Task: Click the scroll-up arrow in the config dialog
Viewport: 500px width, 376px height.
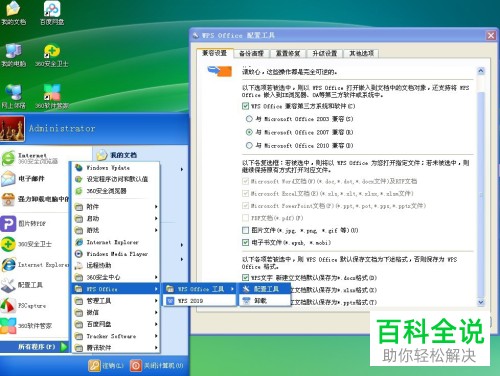Action: [481, 71]
